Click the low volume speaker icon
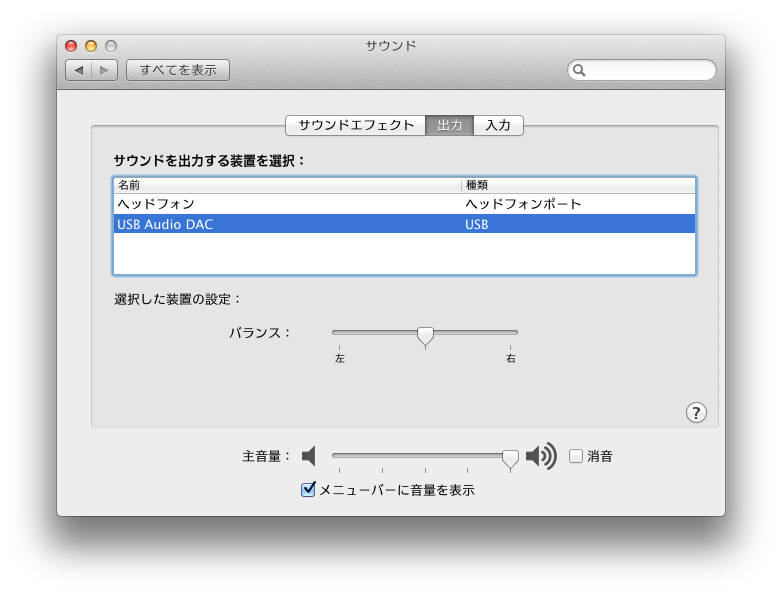This screenshot has height=595, width=782. point(309,456)
